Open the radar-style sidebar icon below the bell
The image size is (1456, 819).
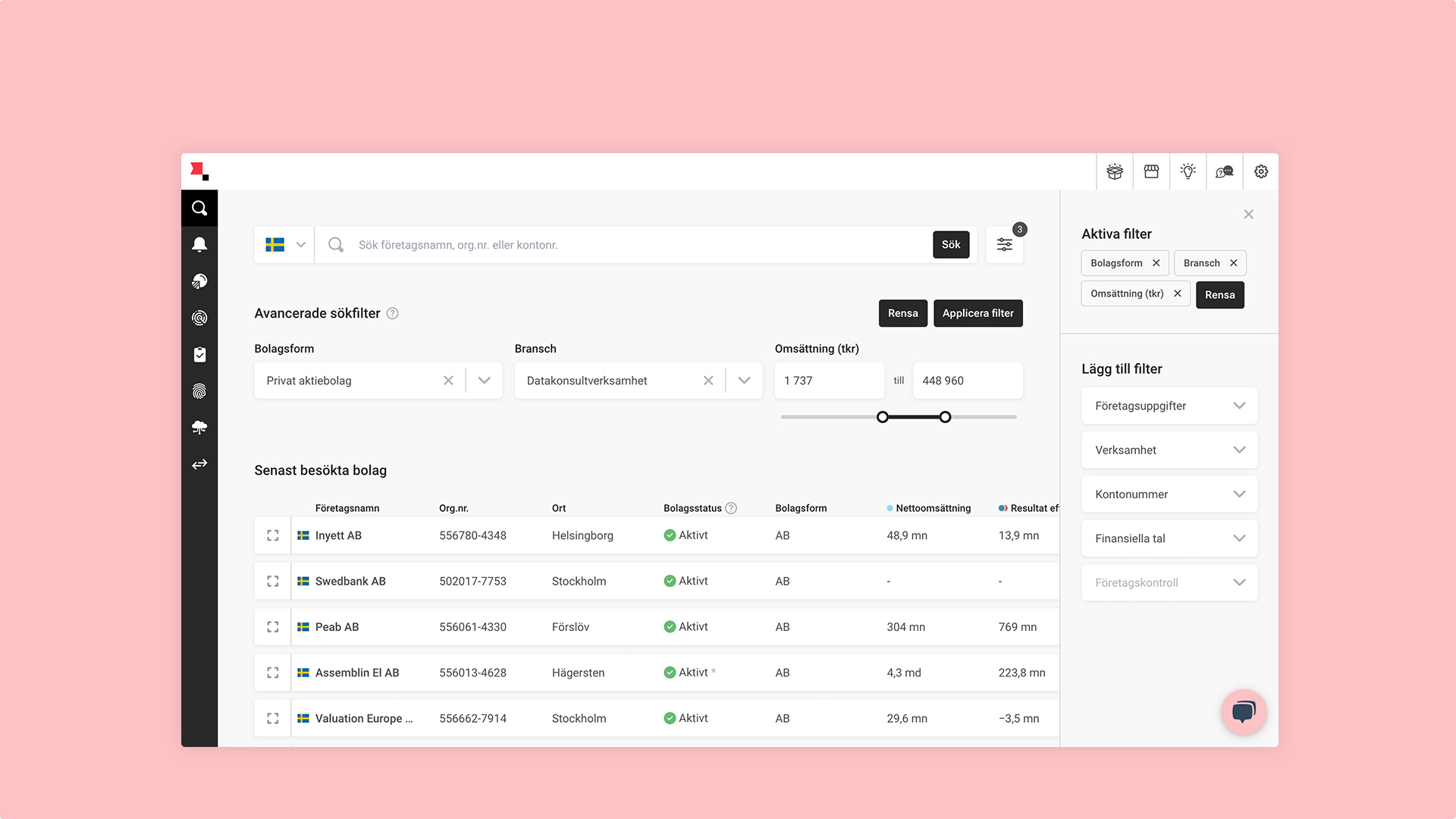point(199,281)
